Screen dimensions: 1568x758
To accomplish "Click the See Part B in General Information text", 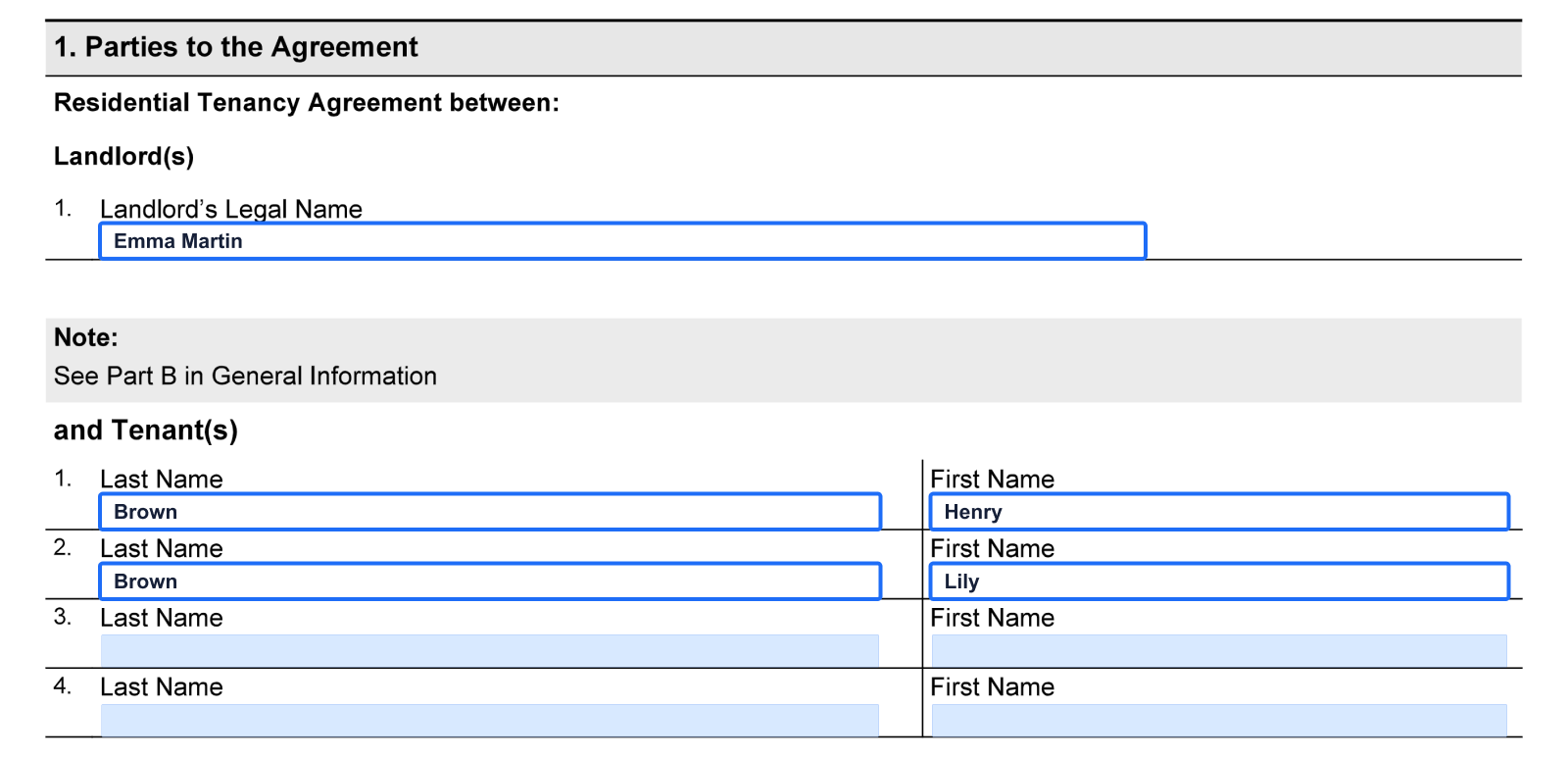I will 244,376.
